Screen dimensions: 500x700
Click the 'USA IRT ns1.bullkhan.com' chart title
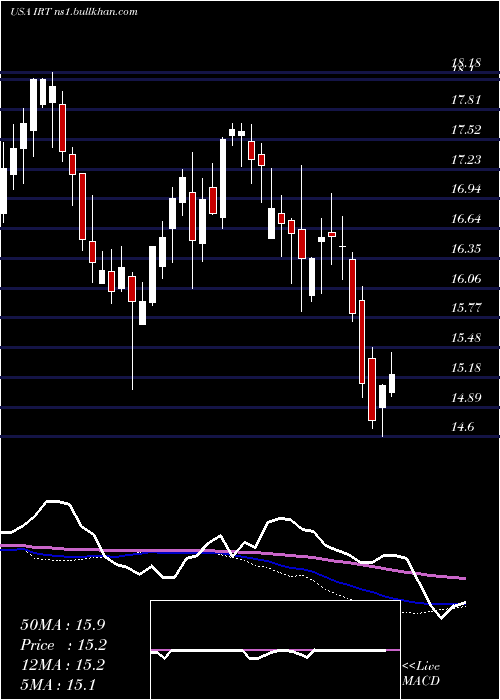74,12
